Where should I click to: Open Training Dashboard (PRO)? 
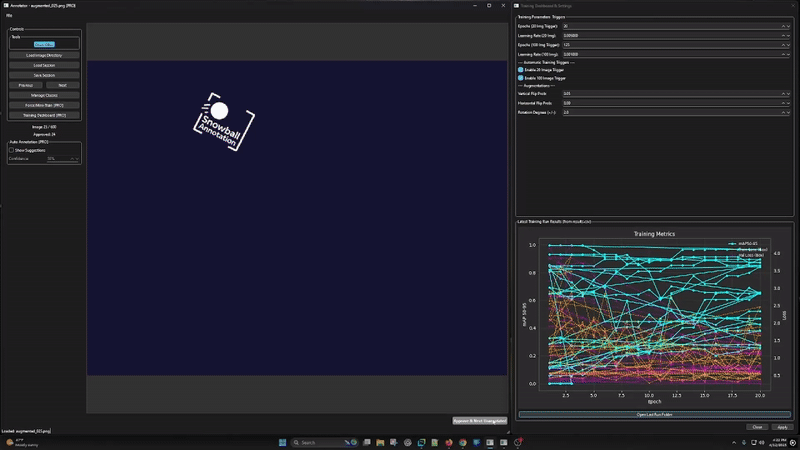click(44, 115)
